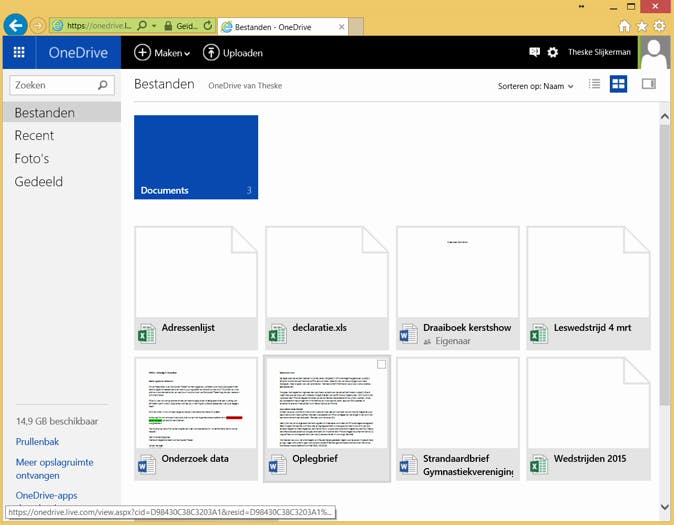The width and height of the screenshot is (674, 525).
Task: Click the vertical scrollbar thumb in the file list
Action: [x=665, y=264]
